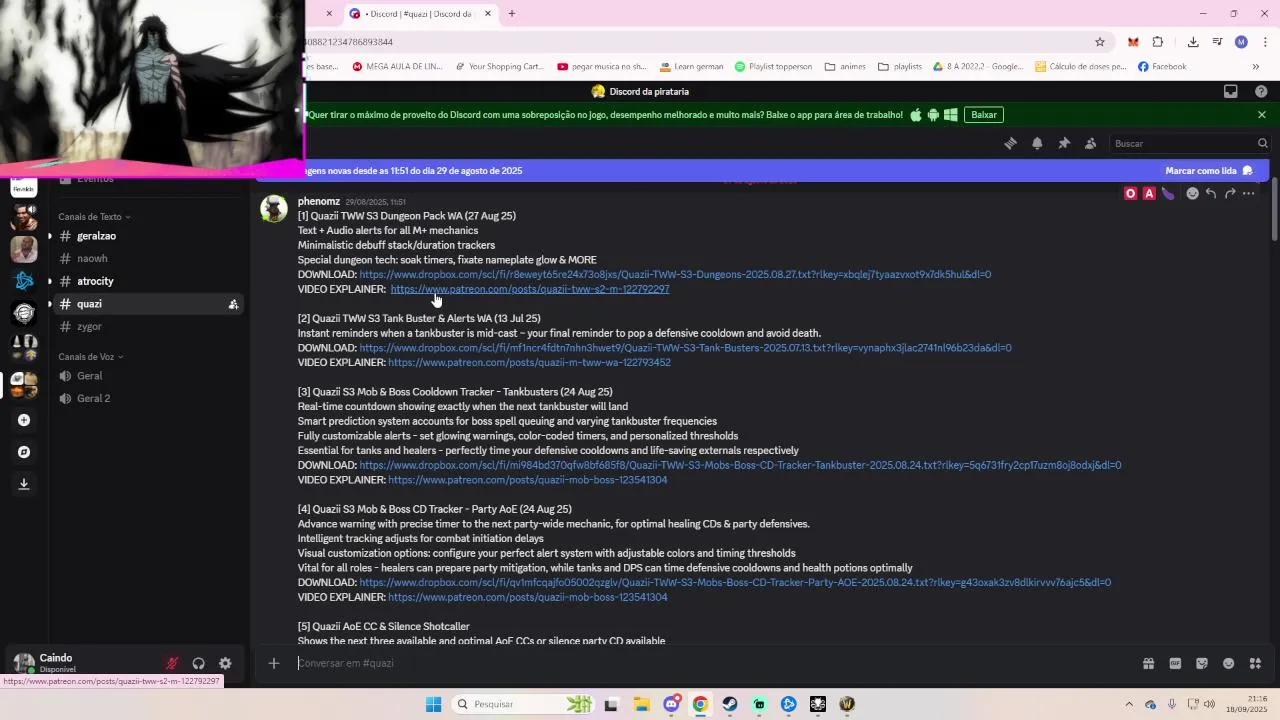Image resolution: width=1280 pixels, height=720 pixels.
Task: Dismiss the green download app banner
Action: coord(1262,114)
